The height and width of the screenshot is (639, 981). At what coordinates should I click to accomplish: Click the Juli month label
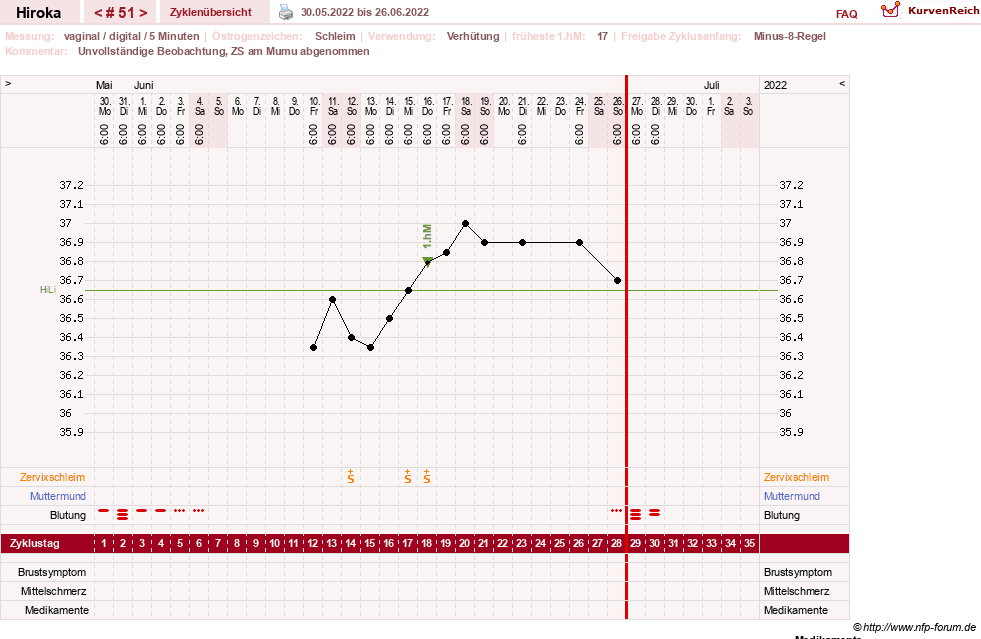711,85
